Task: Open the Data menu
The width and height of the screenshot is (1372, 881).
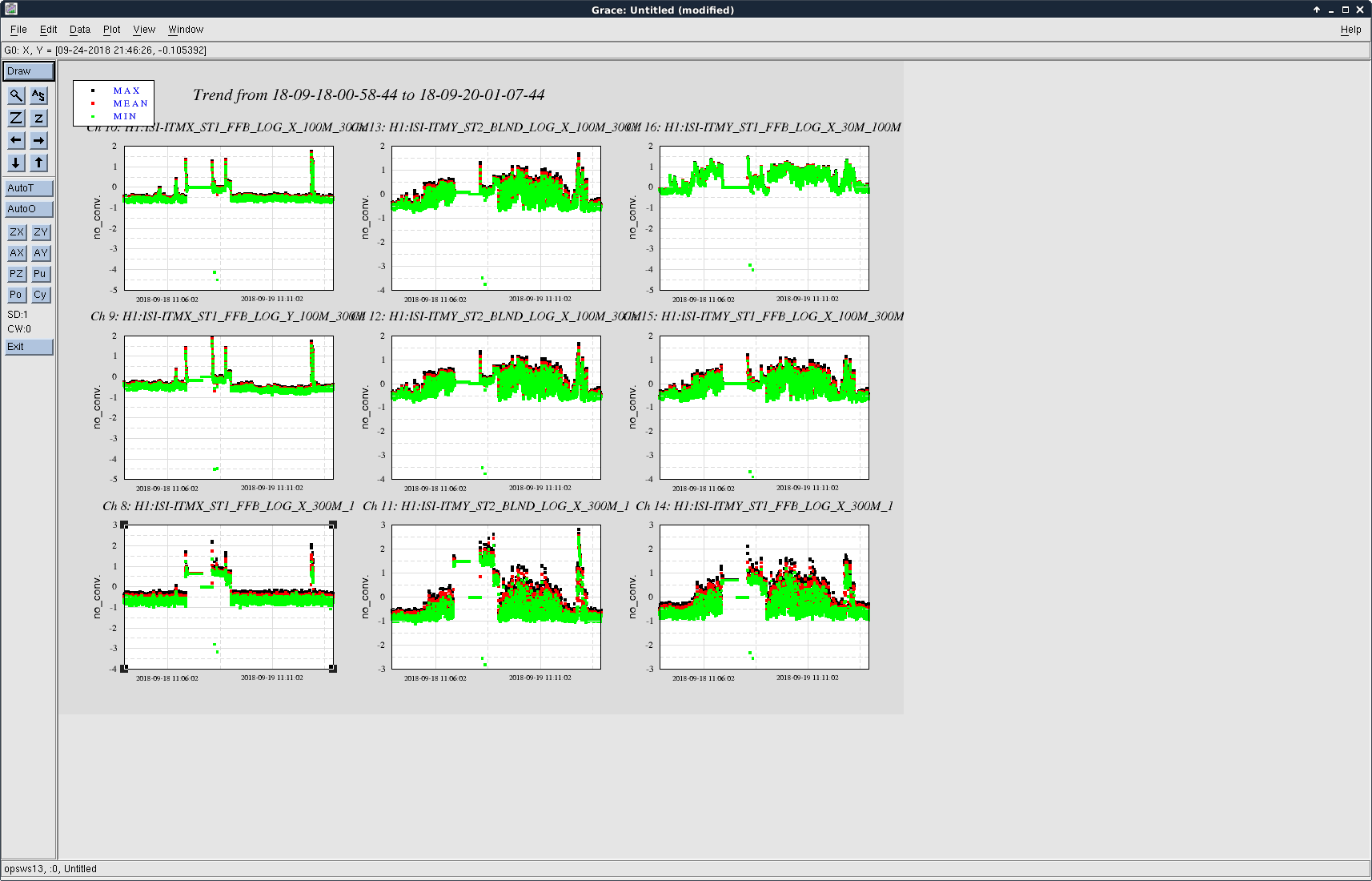Action: (x=80, y=30)
